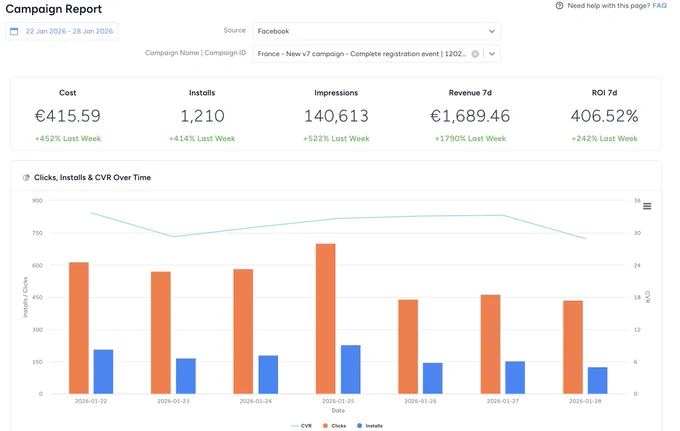Click the pie chart icon beside chart title
Viewport: 680px width, 431px height.
coord(26,177)
